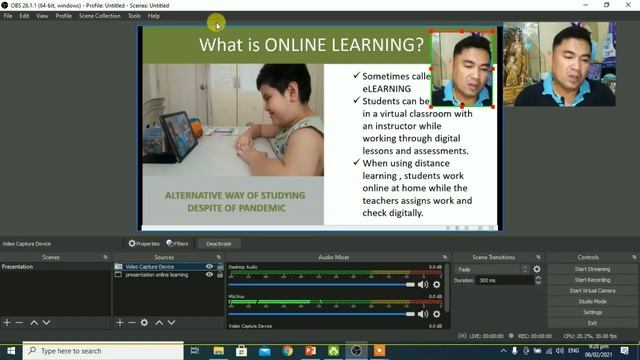Open the File menu
The image size is (640, 360).
(x=8, y=16)
